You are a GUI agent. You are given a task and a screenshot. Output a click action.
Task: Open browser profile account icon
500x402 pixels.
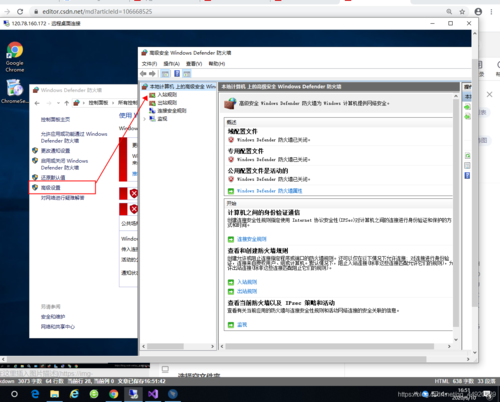pyautogui.click(x=478, y=12)
